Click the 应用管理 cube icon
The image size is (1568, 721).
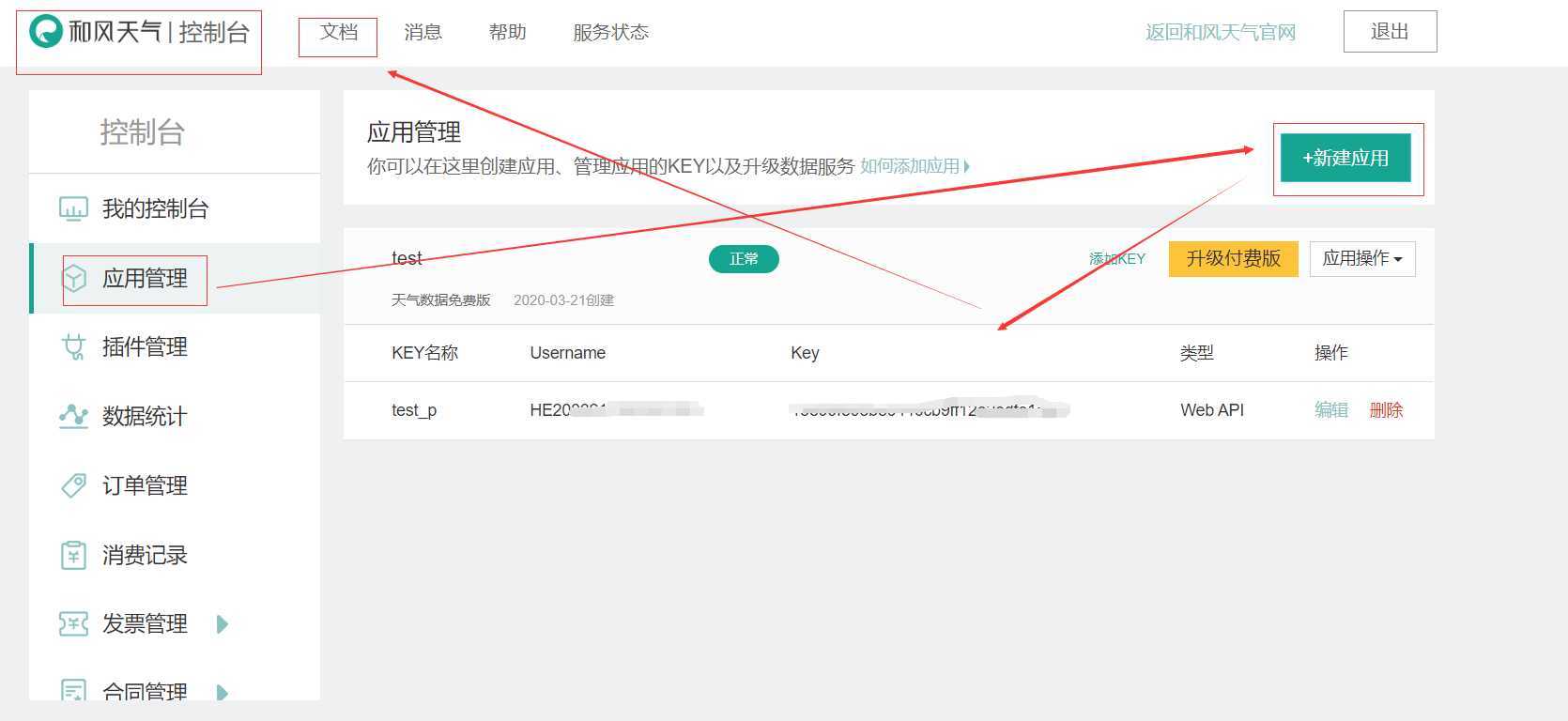click(x=73, y=278)
